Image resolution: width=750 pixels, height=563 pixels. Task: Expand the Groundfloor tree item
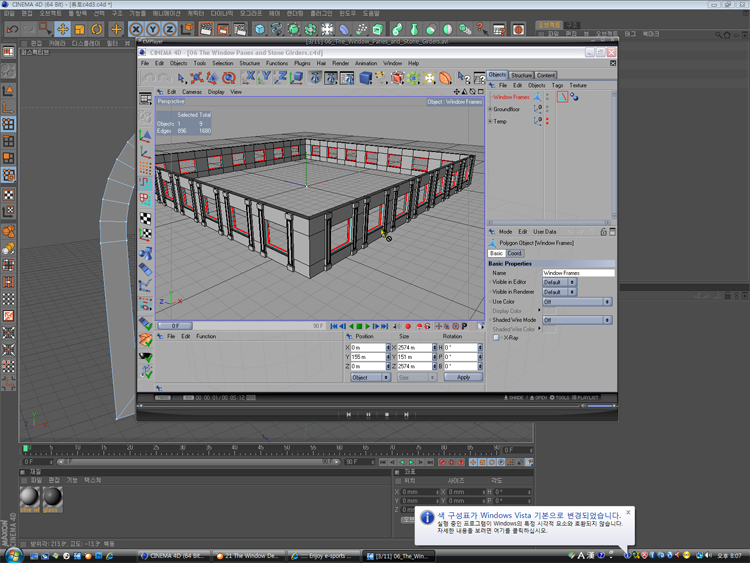point(490,109)
